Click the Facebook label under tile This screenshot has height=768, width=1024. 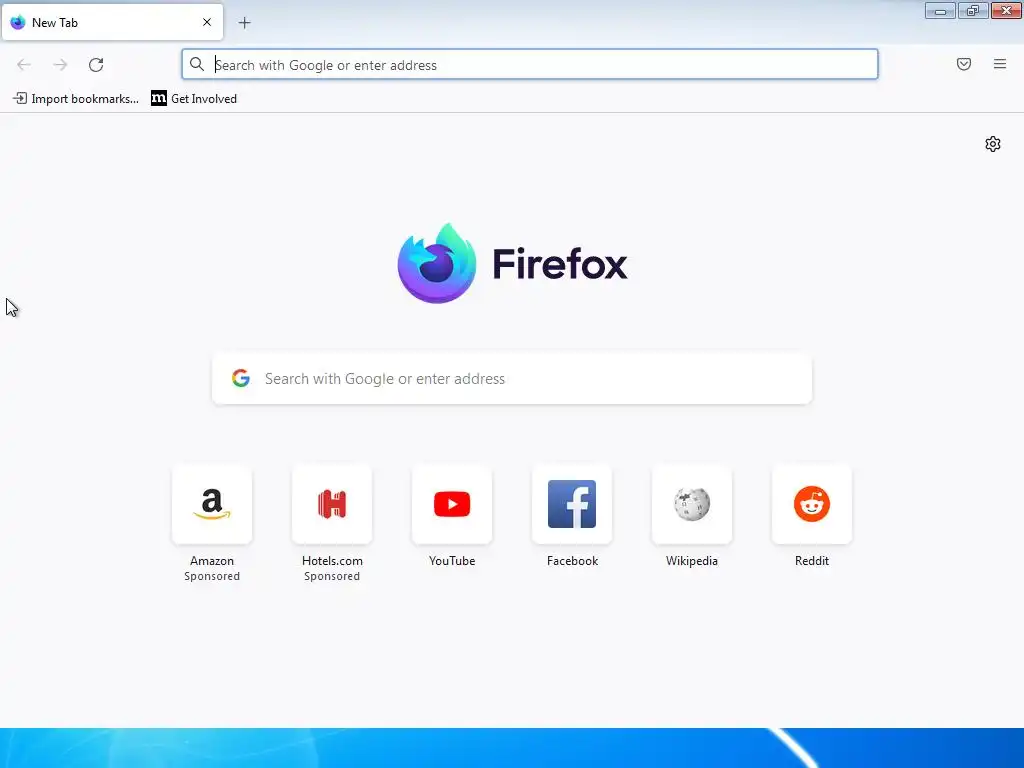[x=572, y=561]
